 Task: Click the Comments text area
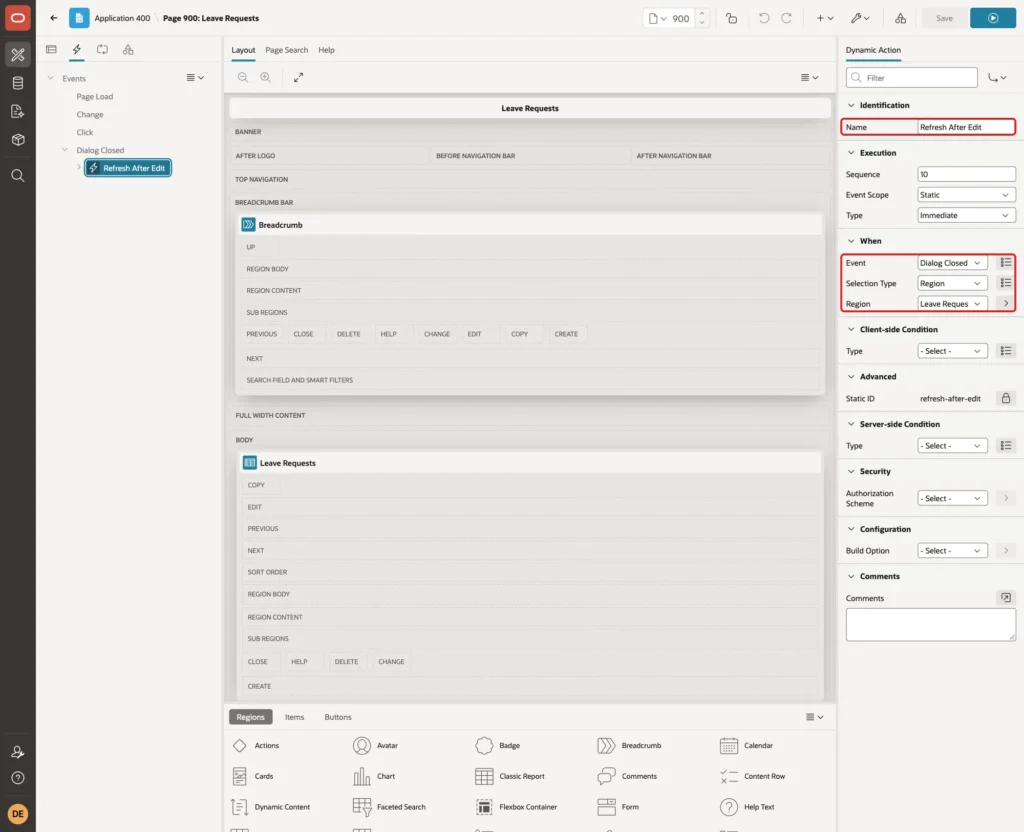click(x=931, y=624)
